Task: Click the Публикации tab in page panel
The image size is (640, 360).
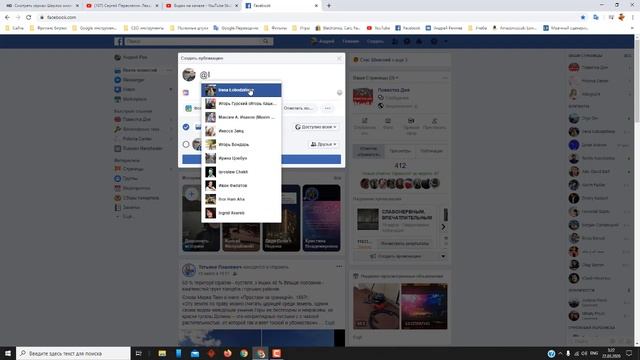Action: point(432,151)
